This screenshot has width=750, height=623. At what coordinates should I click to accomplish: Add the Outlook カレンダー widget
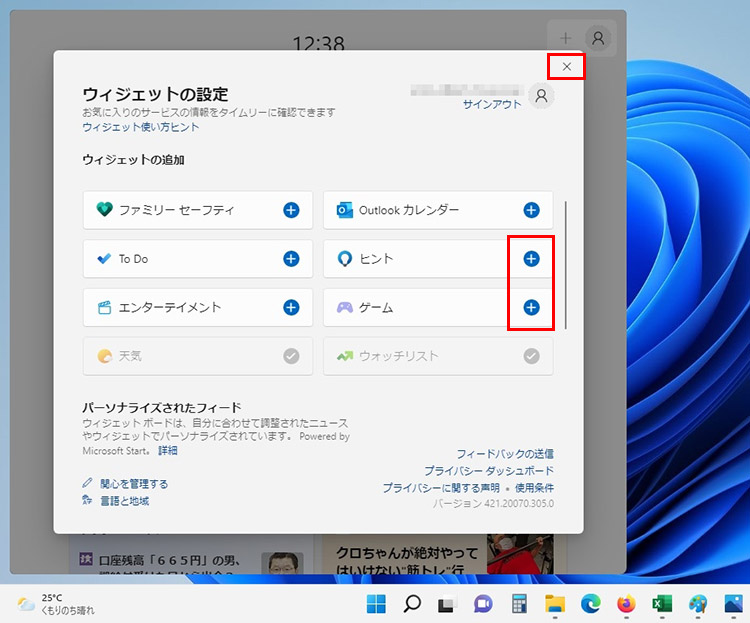(x=531, y=210)
